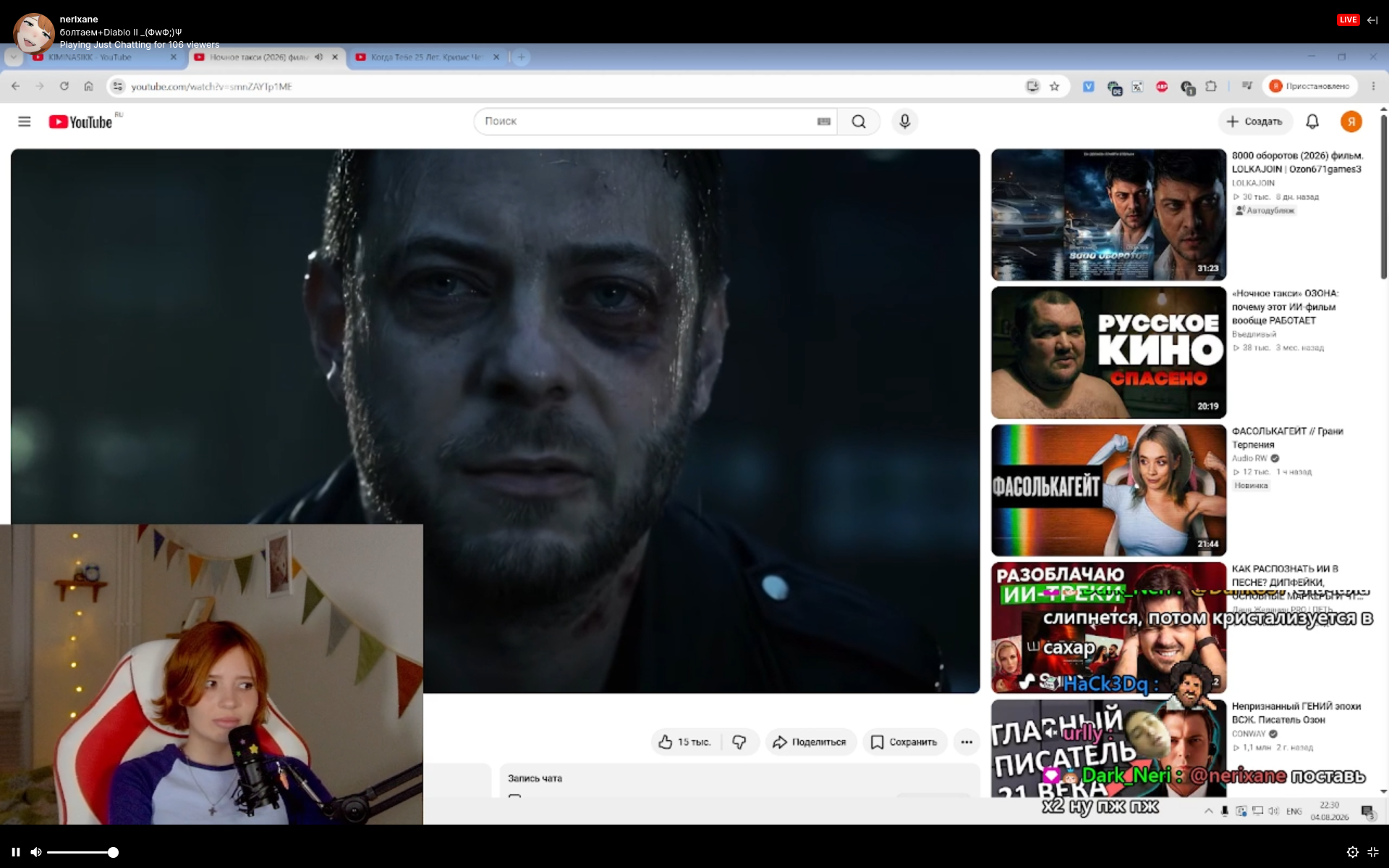1389x868 pixels.
Task: Start voice search with microphone
Action: (x=904, y=122)
